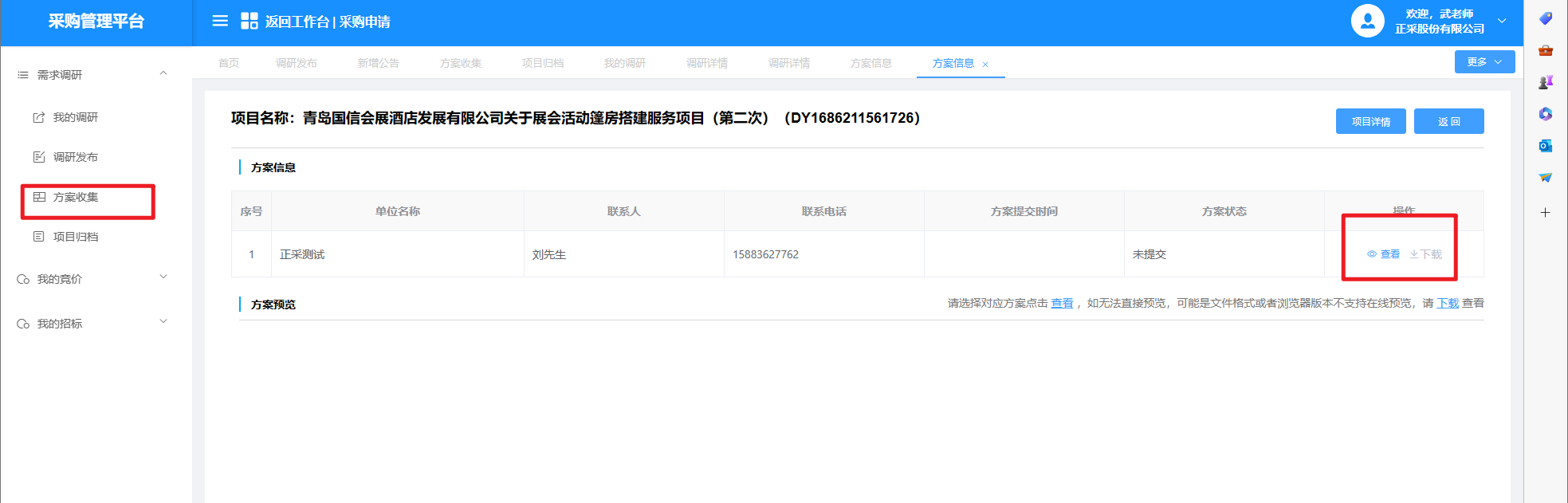This screenshot has width=1568, height=503.
Task: Expand the 我的招标 menu section
Action: pos(163,322)
